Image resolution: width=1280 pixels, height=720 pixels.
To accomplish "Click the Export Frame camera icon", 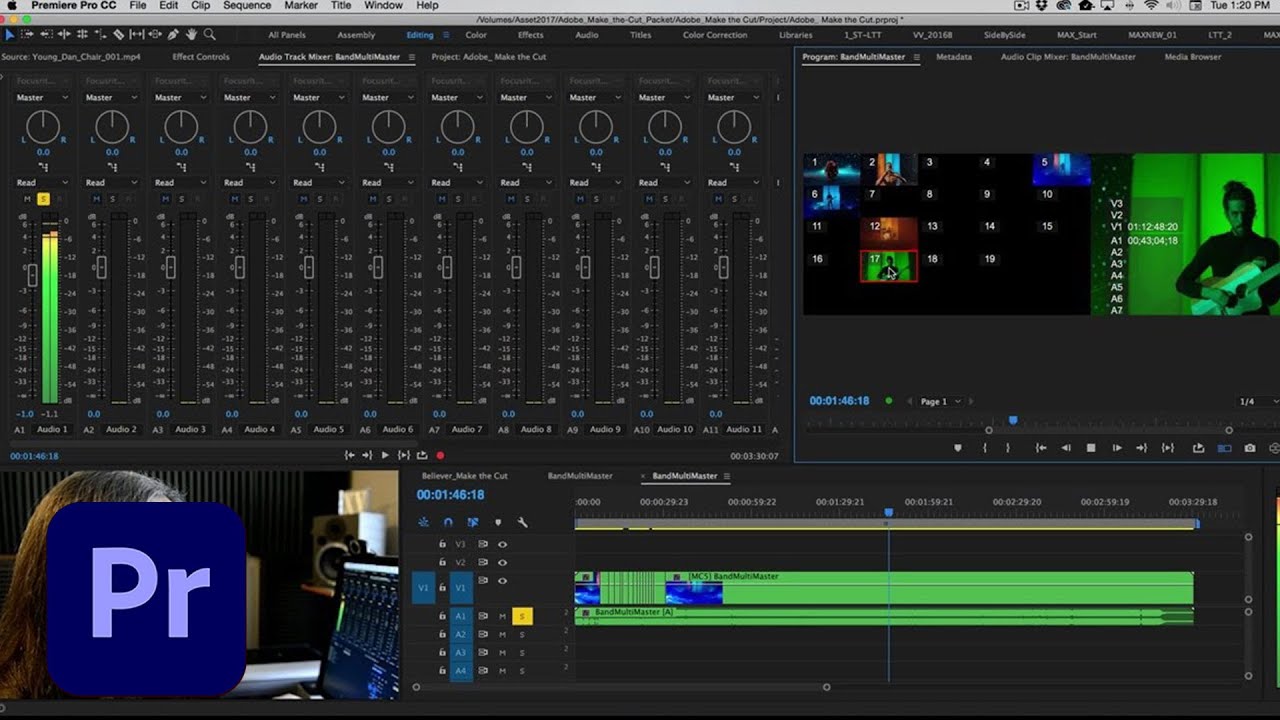I will [x=1250, y=448].
